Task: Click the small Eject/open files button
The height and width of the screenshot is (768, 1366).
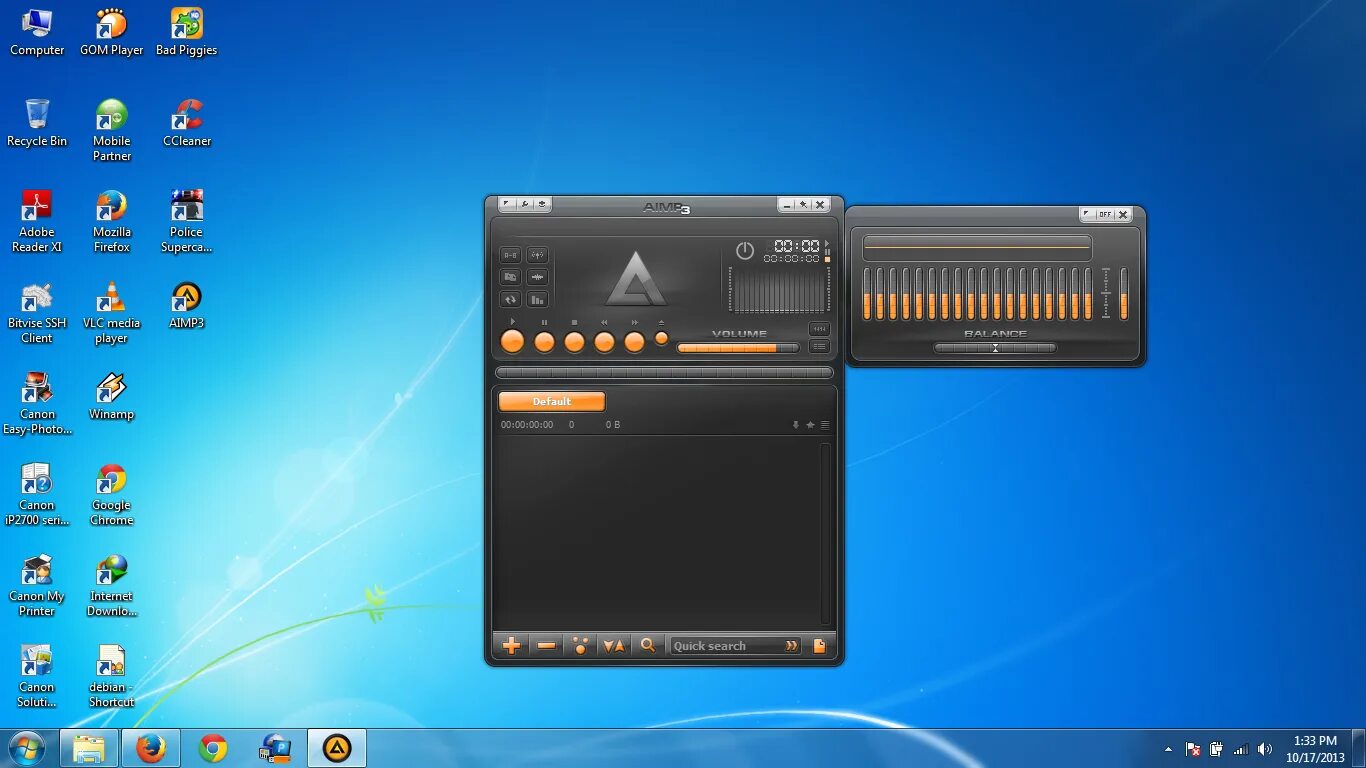Action: pyautogui.click(x=661, y=338)
